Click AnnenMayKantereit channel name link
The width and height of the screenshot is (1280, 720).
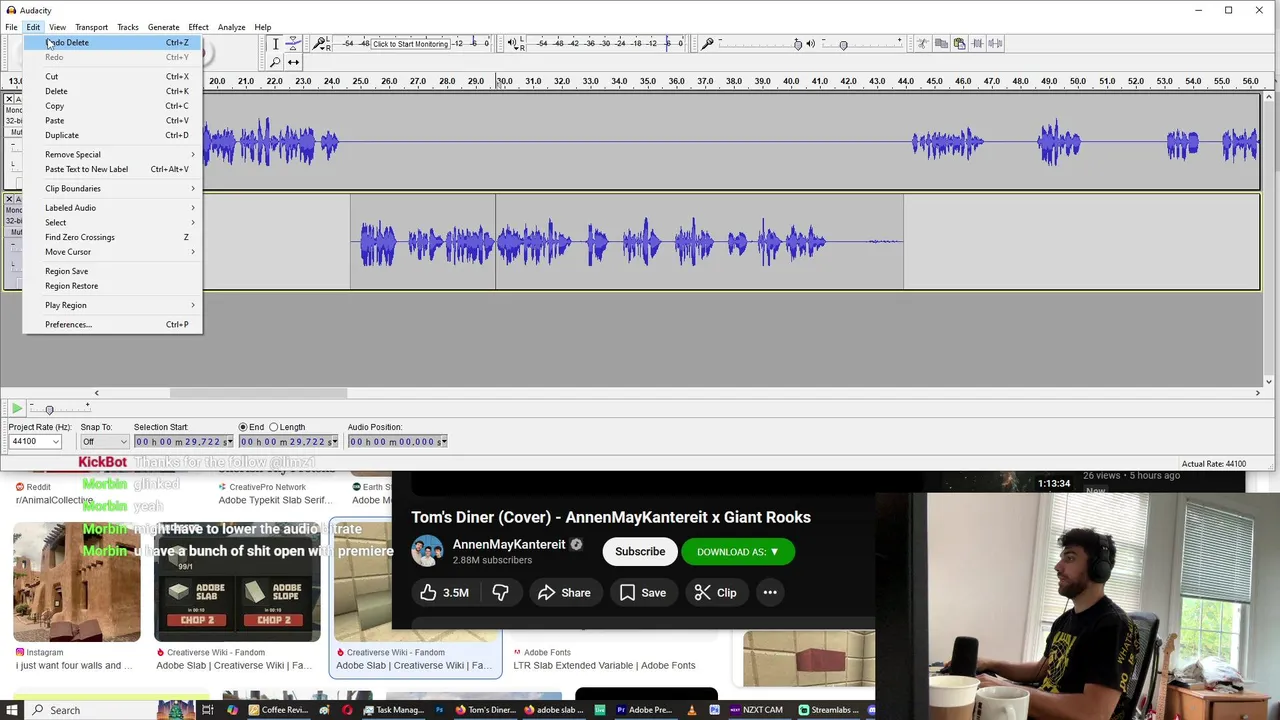[x=509, y=545]
